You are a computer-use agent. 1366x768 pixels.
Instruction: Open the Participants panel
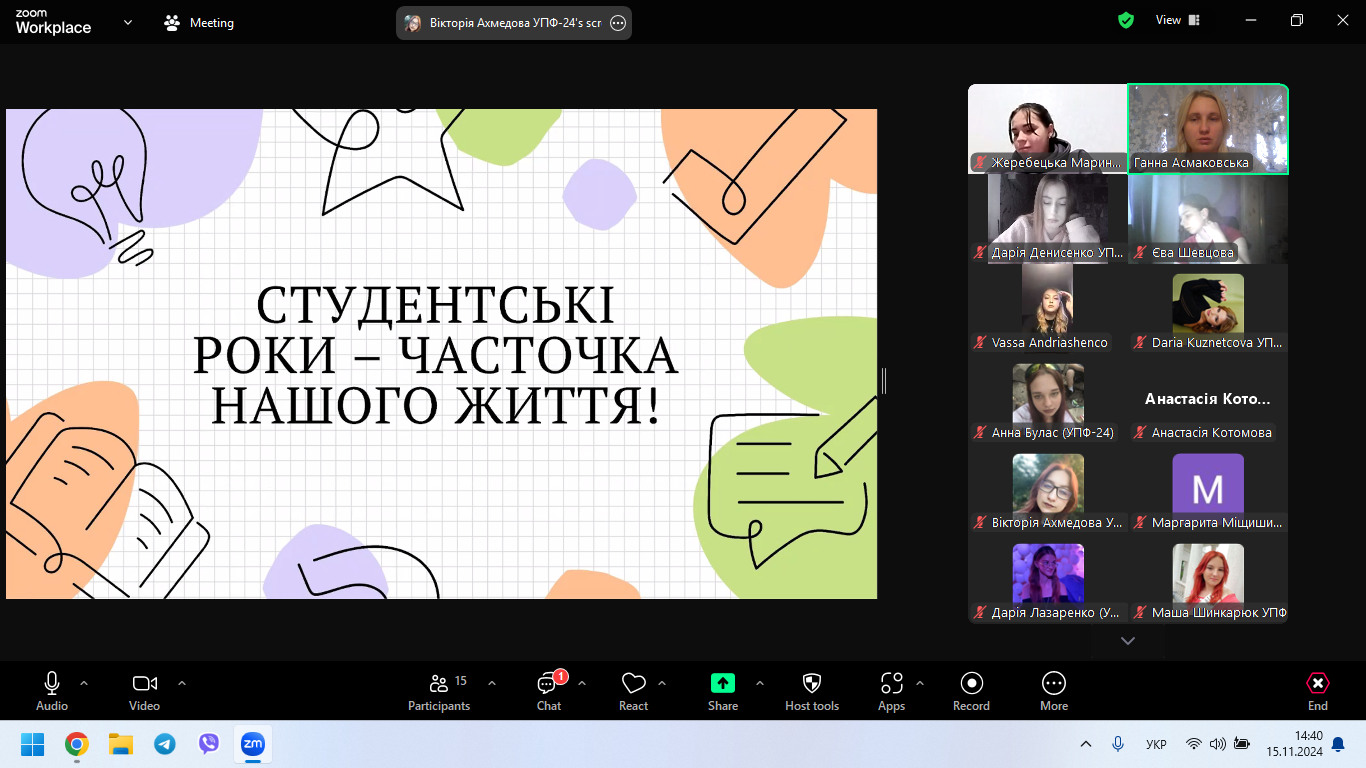pos(439,691)
